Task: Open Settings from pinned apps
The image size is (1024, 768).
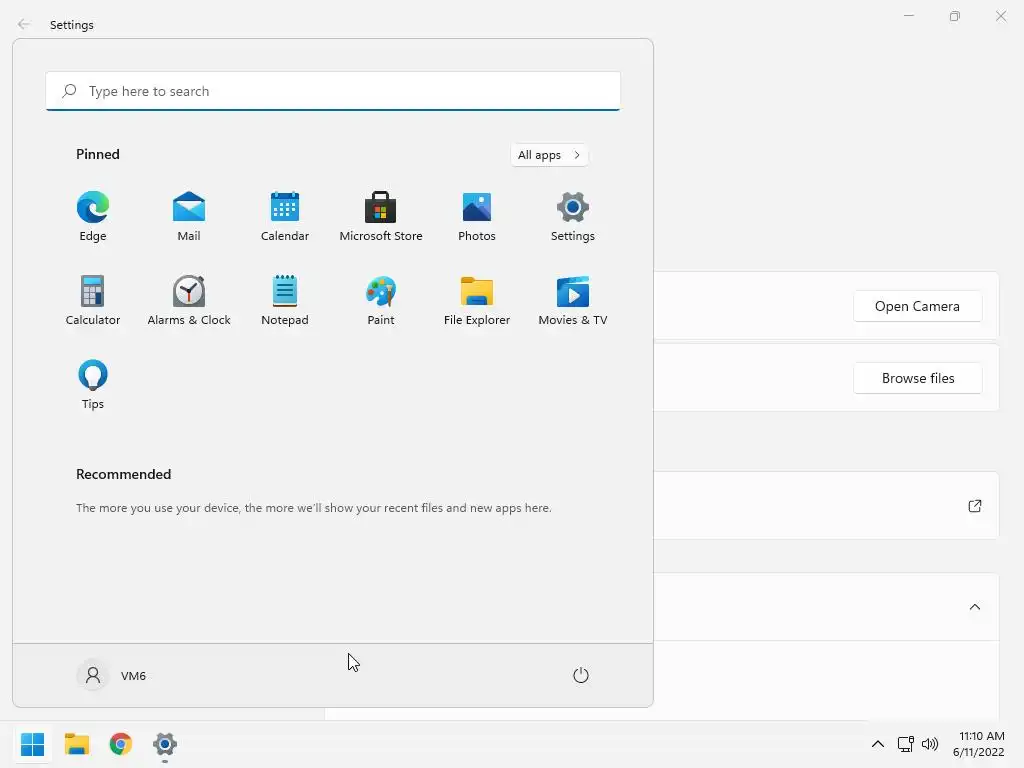Action: (x=573, y=217)
